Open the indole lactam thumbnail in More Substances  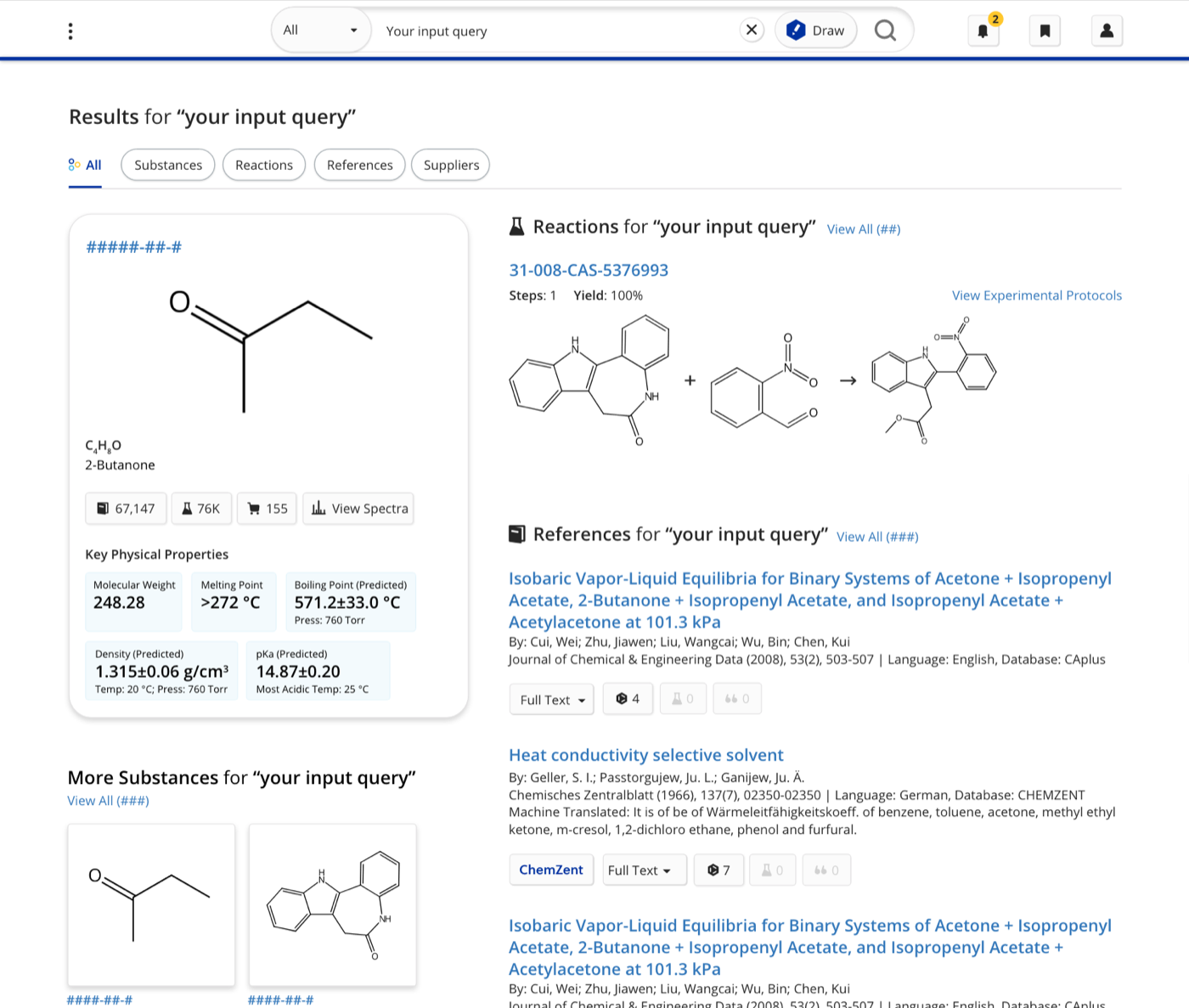pyautogui.click(x=333, y=905)
